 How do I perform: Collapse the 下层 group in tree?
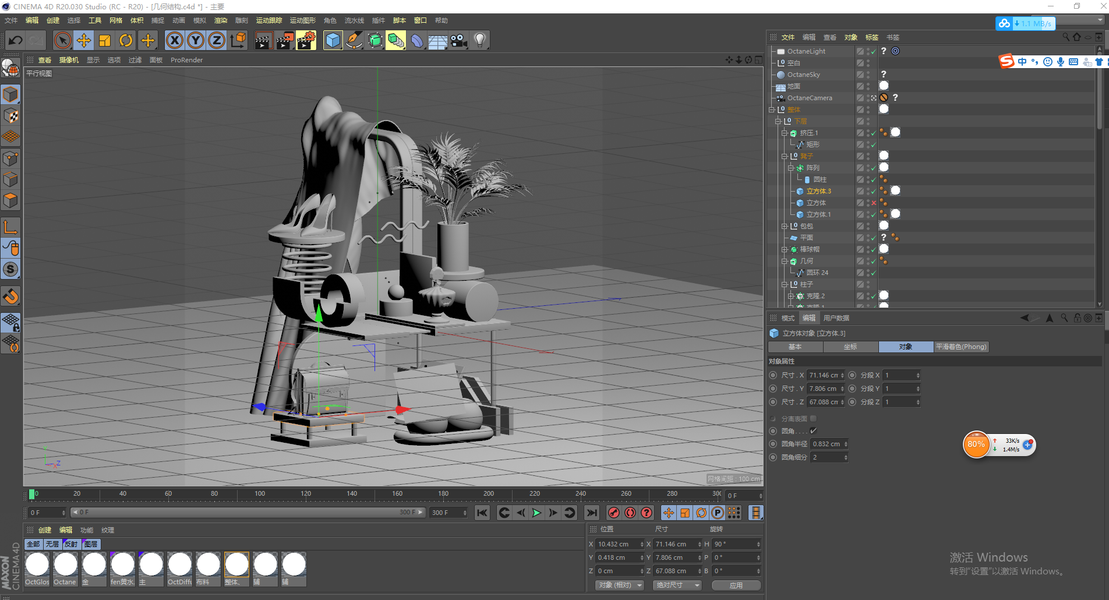click(x=778, y=121)
